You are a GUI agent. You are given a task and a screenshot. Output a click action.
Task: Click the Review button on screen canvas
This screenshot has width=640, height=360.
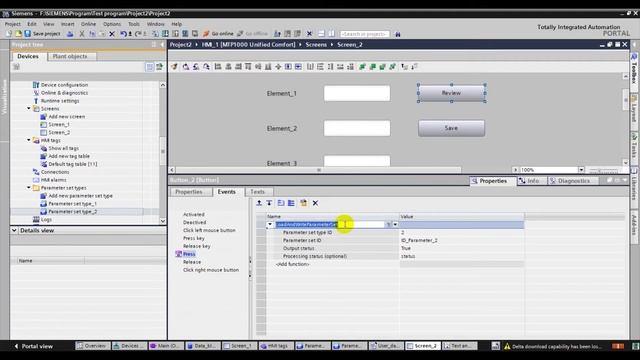click(451, 93)
